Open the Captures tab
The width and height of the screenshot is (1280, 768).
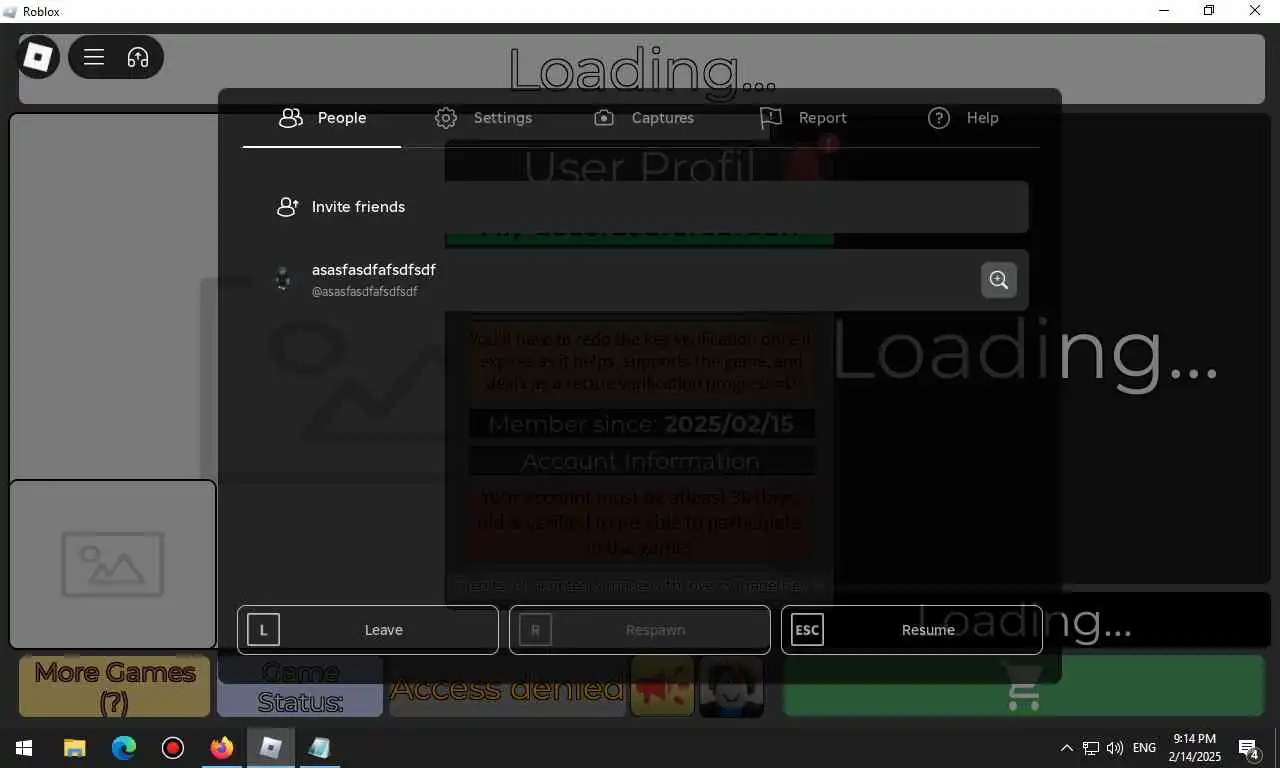point(643,118)
